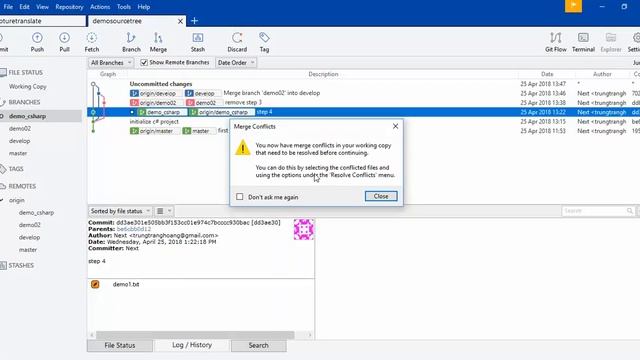The width and height of the screenshot is (640, 360).
Task: Select 'initialize c# project' commit
Action: (x=154, y=122)
